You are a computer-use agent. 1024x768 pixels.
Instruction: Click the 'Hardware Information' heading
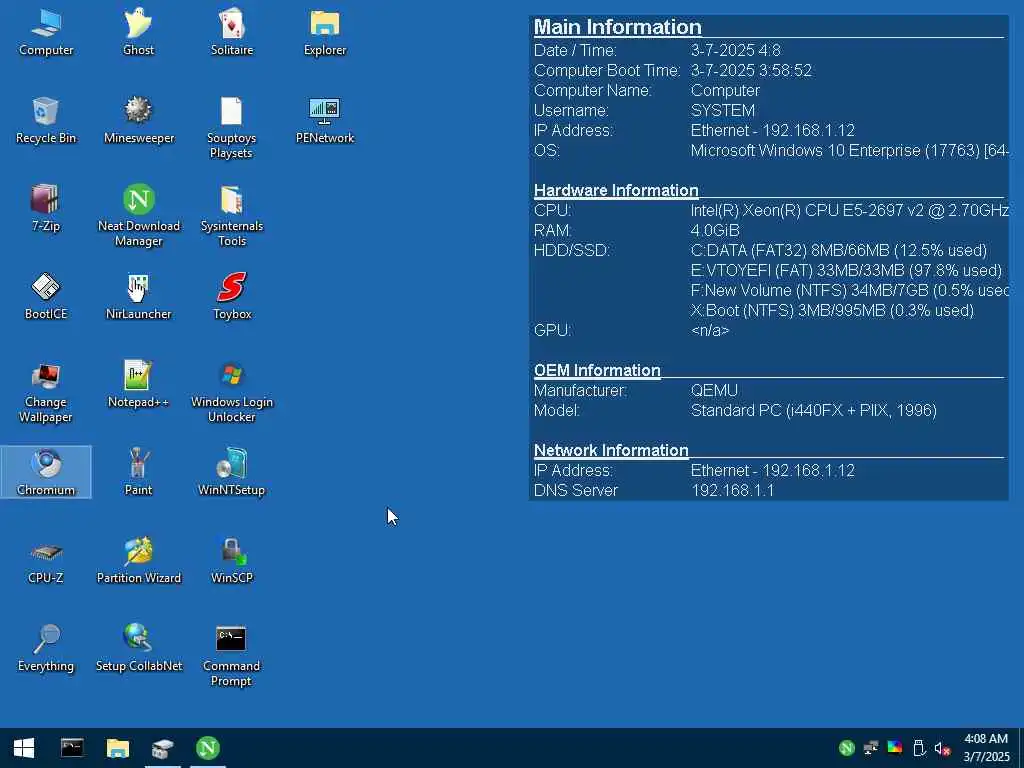click(x=616, y=190)
